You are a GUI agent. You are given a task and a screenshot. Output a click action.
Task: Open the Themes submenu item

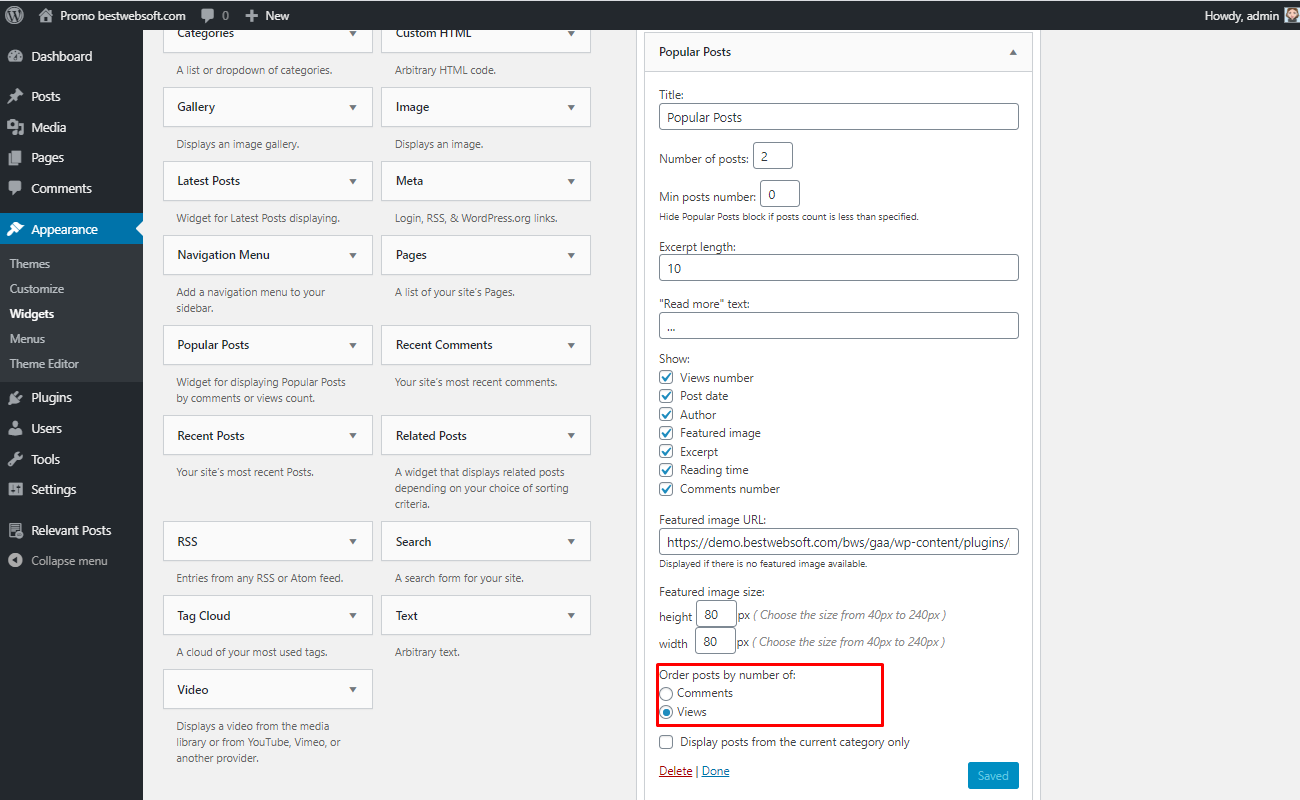click(x=30, y=264)
